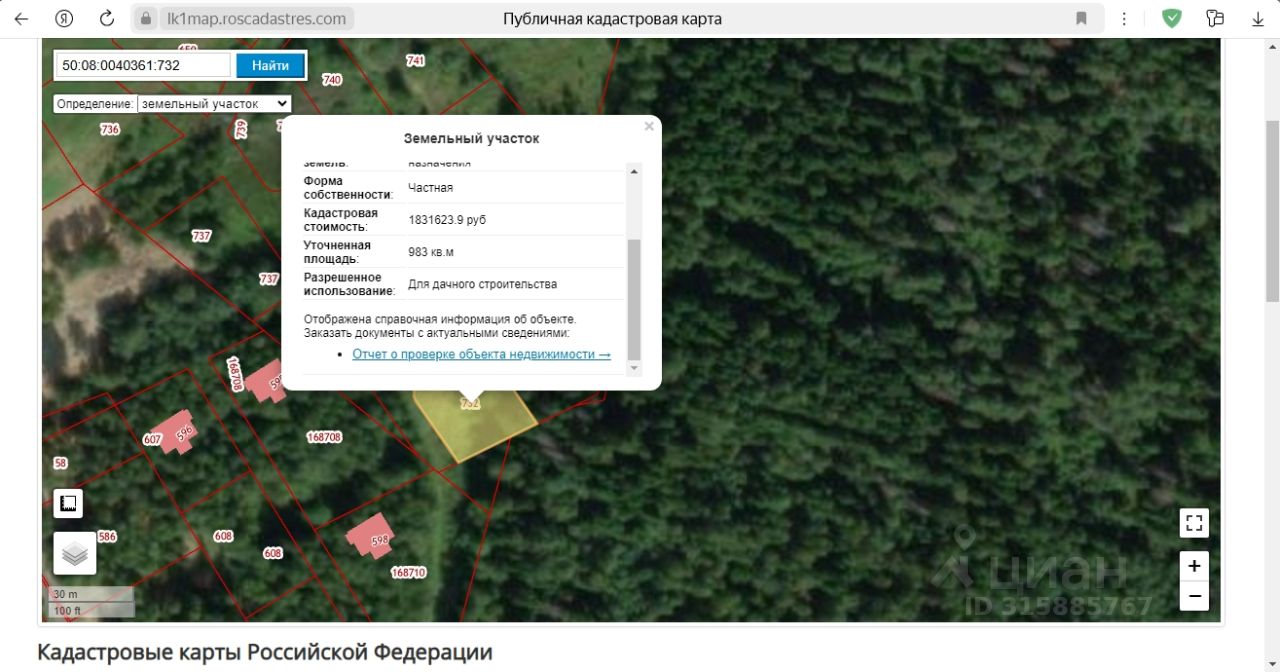1280x672 pixels.
Task: Open the map layers switcher
Action: pos(75,552)
